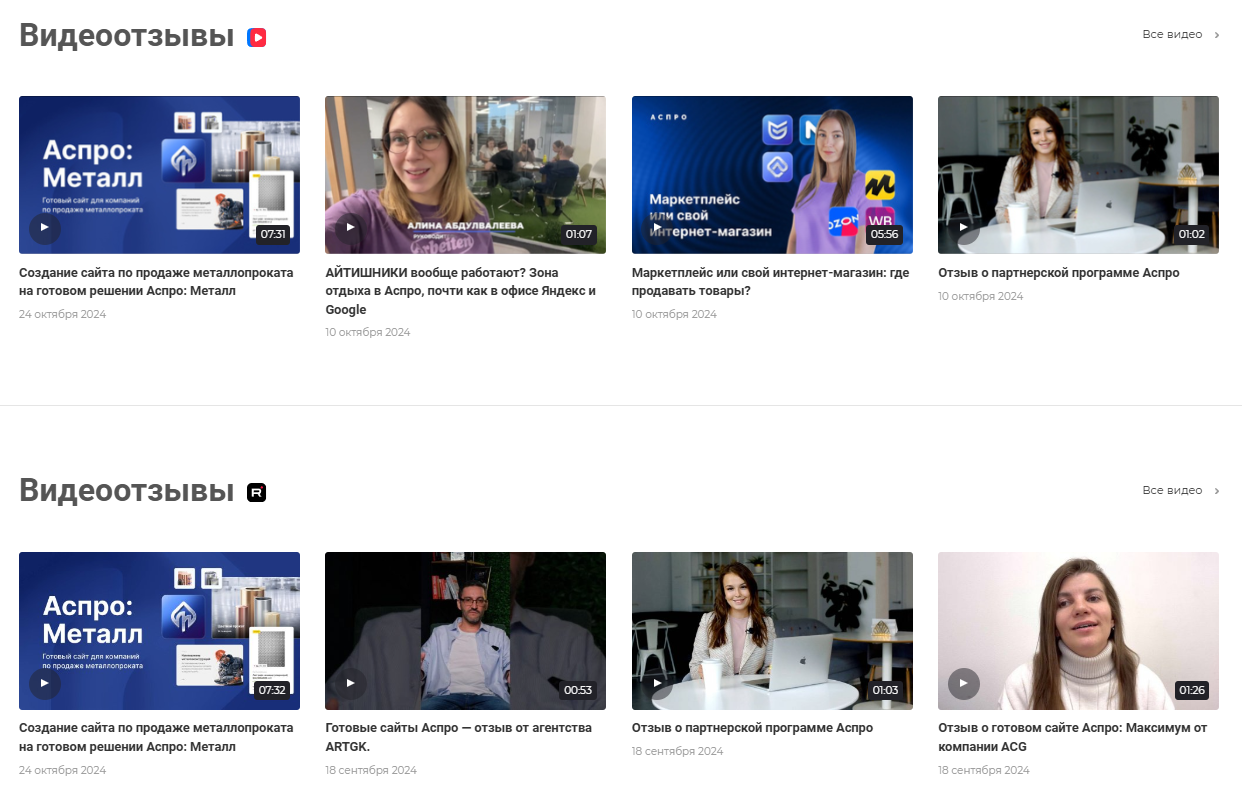Play the Маркетплейс или свой интернет-магазин video

pyautogui.click(x=657, y=228)
